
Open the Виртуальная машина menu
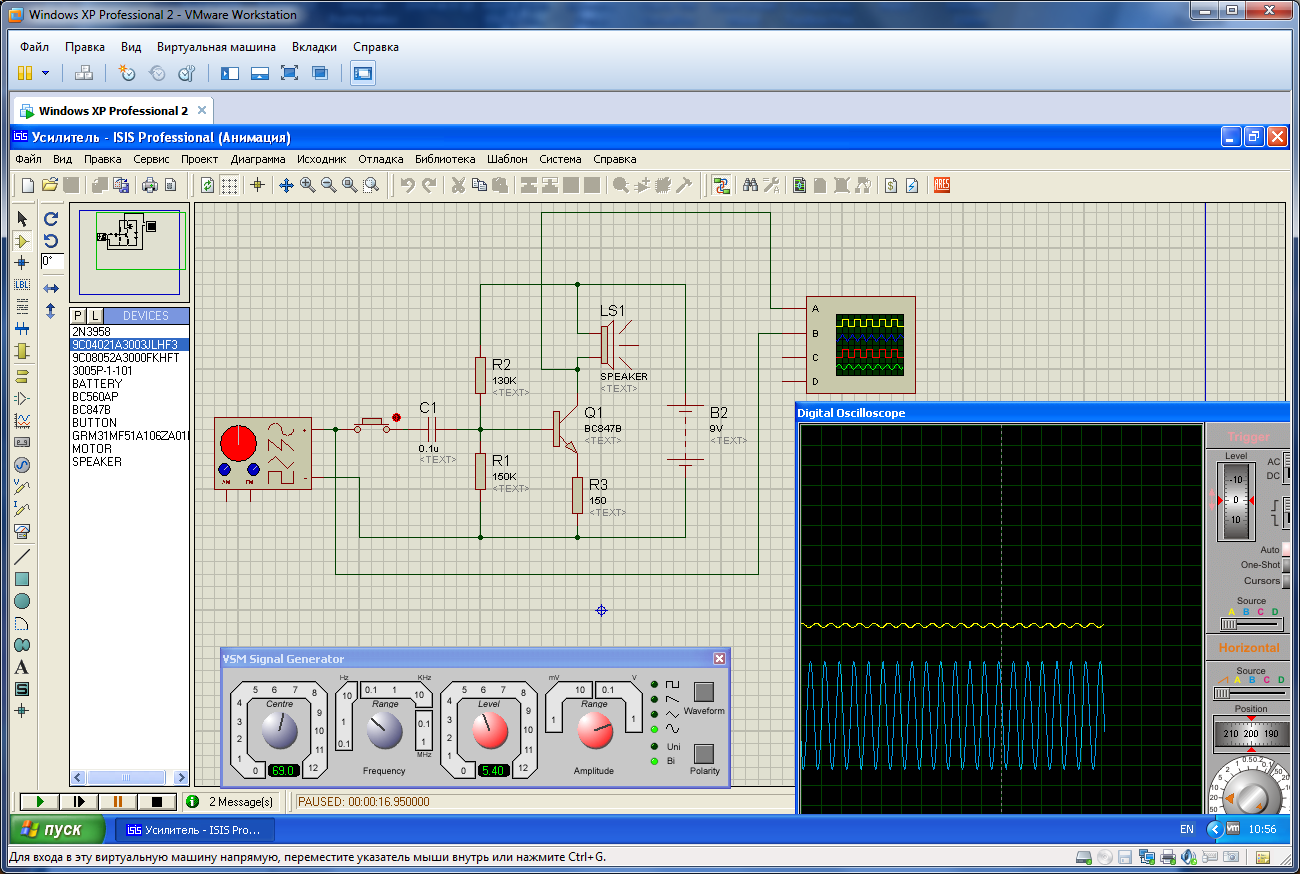216,47
